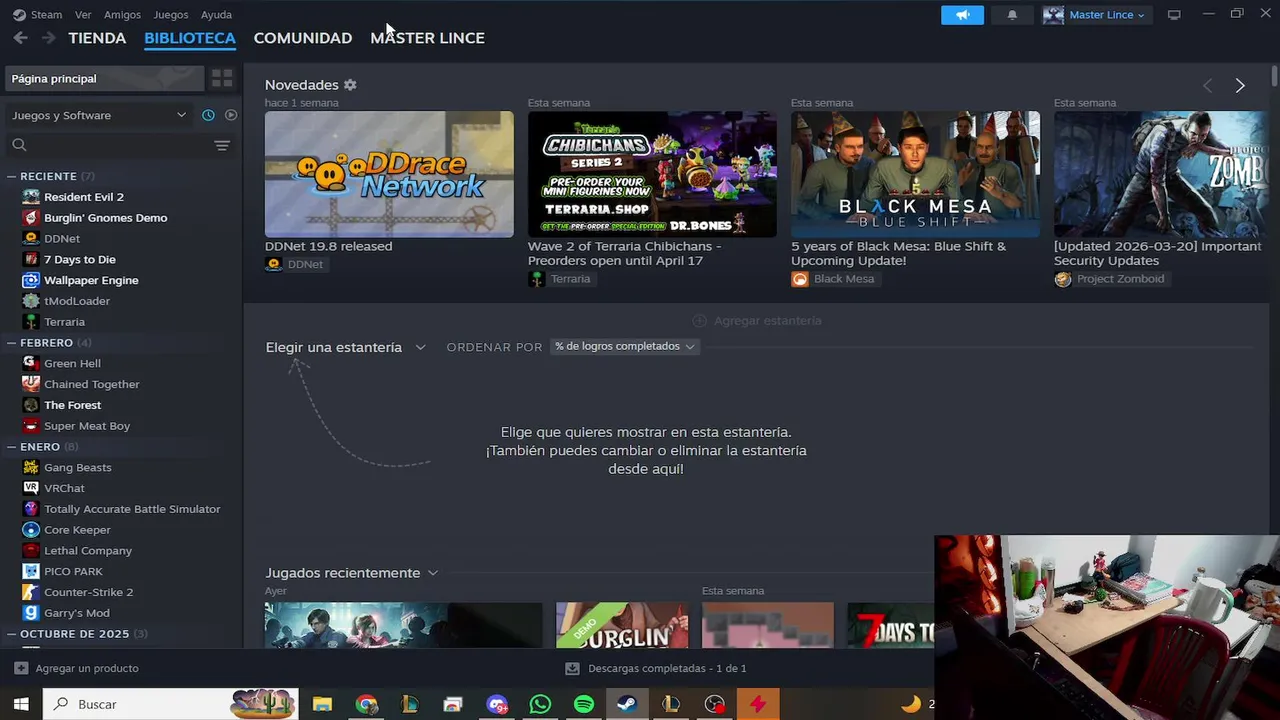1280x720 pixels.
Task: Collapse the OCTUBRE DE 2025 category
Action: pyautogui.click(x=12, y=634)
